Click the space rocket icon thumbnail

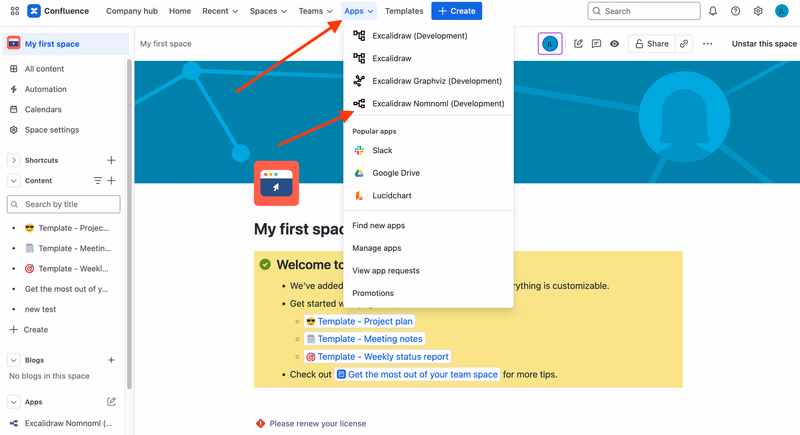[277, 184]
